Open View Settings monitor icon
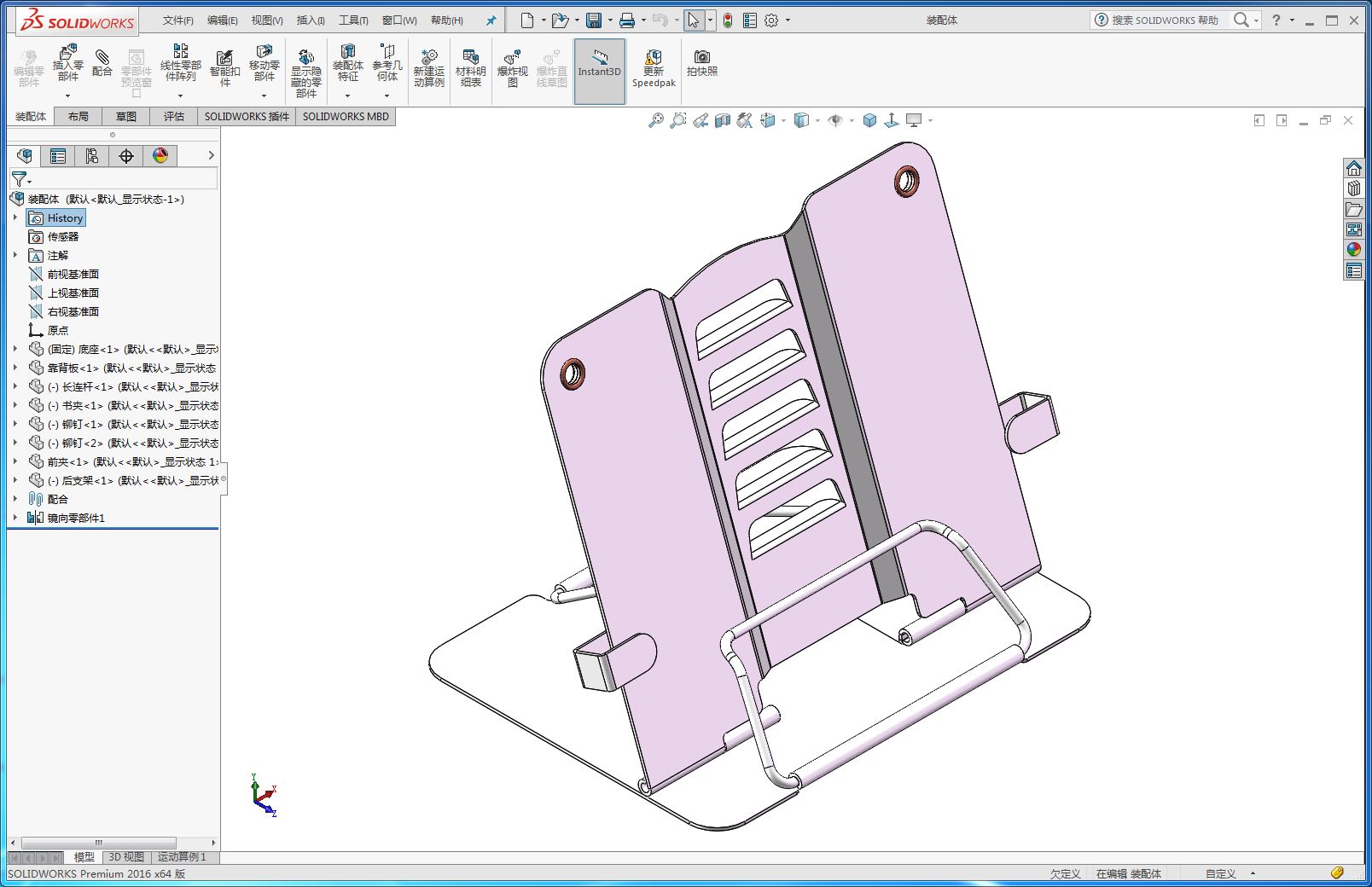This screenshot has height=887, width=1372. point(914,120)
